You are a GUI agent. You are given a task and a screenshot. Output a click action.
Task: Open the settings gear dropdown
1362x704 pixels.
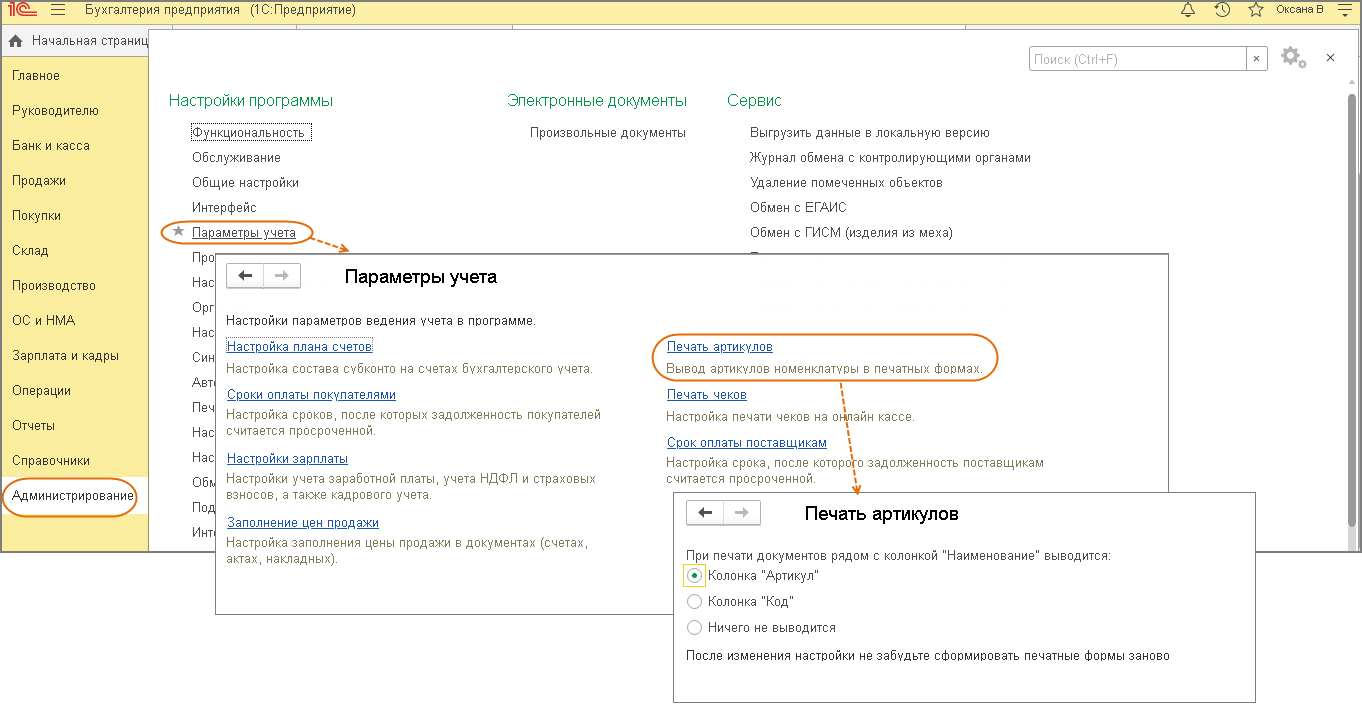click(x=1294, y=58)
